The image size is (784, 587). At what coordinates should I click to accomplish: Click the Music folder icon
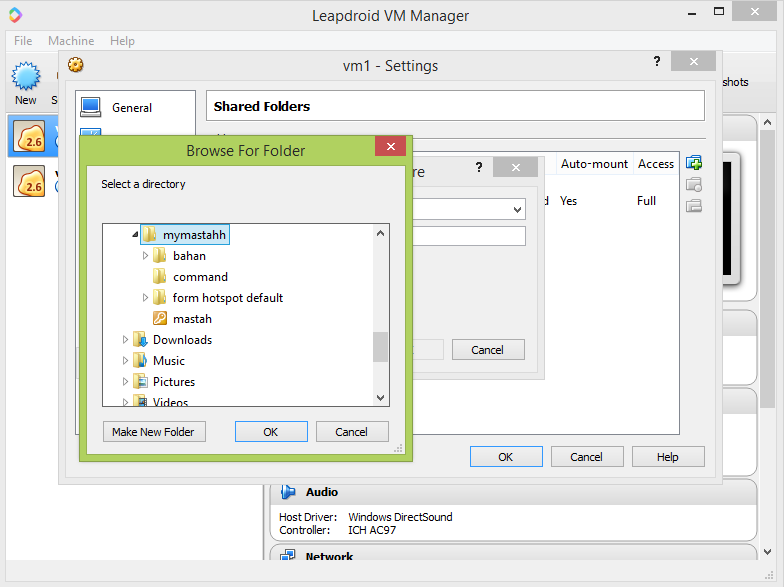click(140, 360)
